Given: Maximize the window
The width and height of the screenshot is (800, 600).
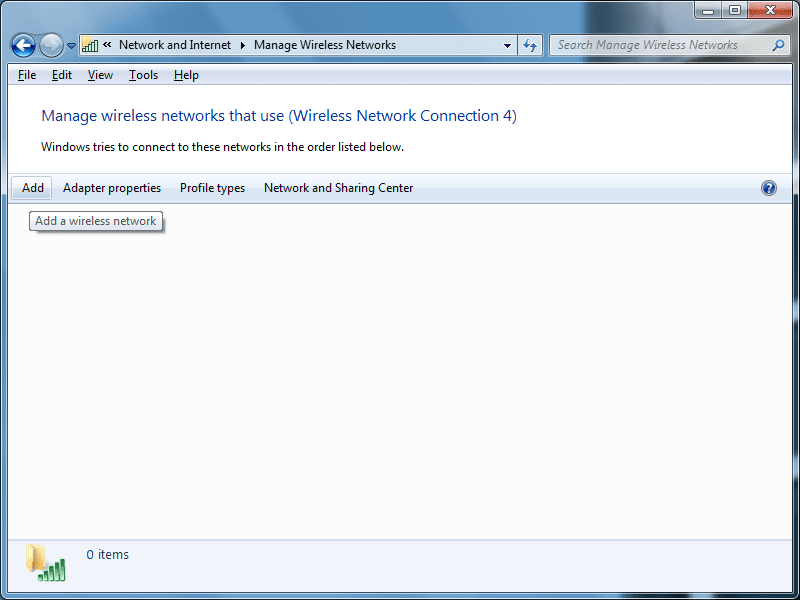Looking at the screenshot, I should (x=735, y=10).
